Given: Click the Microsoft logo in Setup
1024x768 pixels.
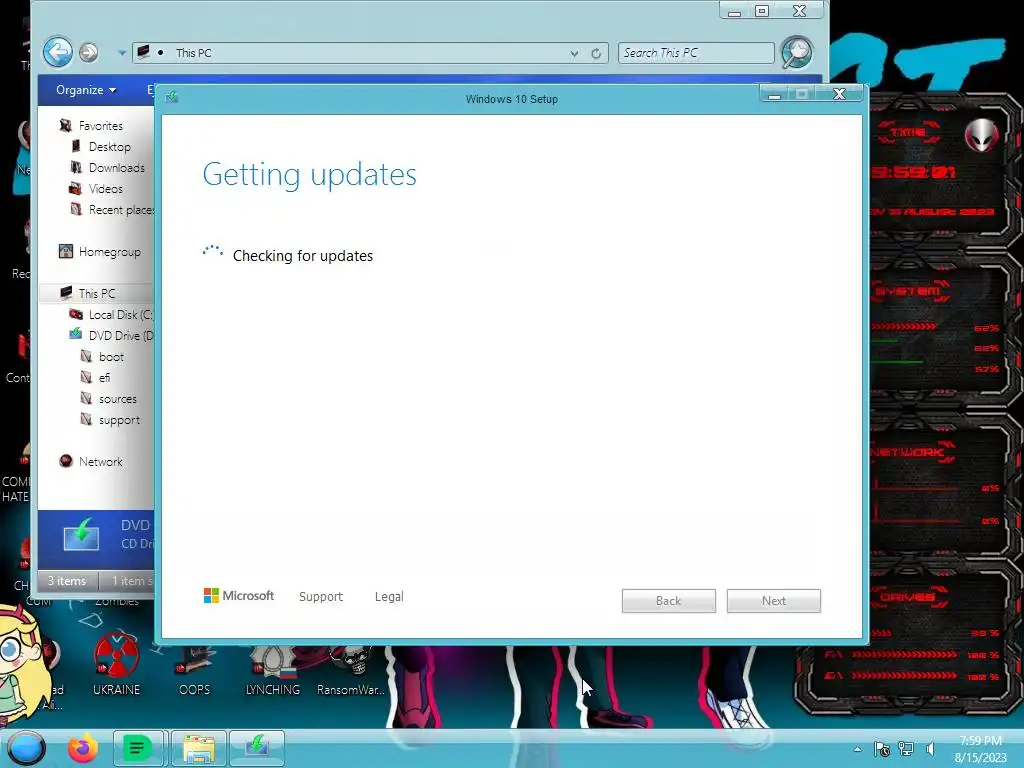Looking at the screenshot, I should 238,596.
